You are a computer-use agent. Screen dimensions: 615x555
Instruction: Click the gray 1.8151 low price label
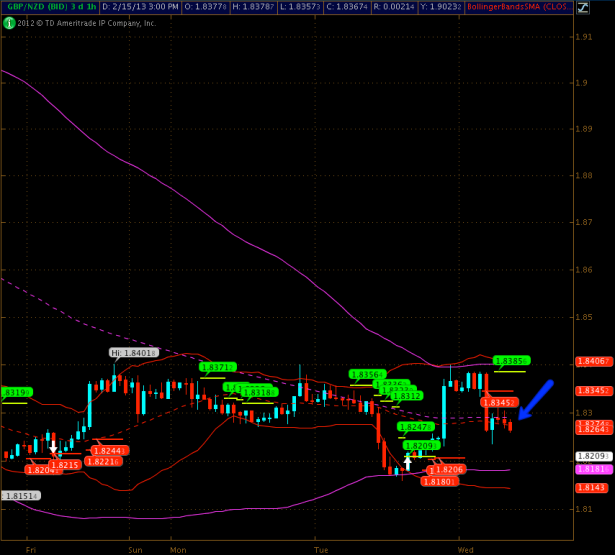[x=21, y=495]
